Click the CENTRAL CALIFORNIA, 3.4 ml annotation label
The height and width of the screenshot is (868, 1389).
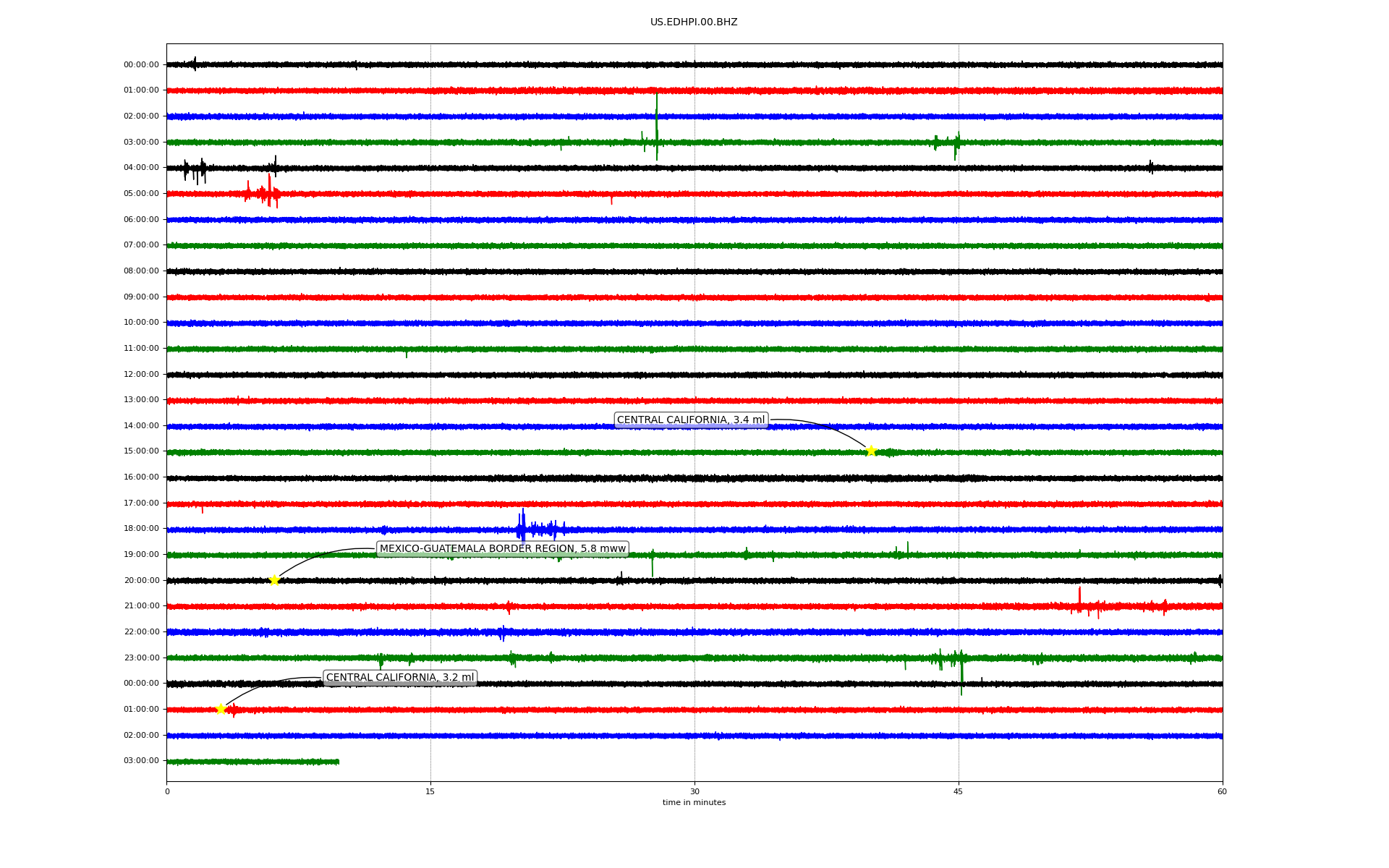click(x=690, y=420)
